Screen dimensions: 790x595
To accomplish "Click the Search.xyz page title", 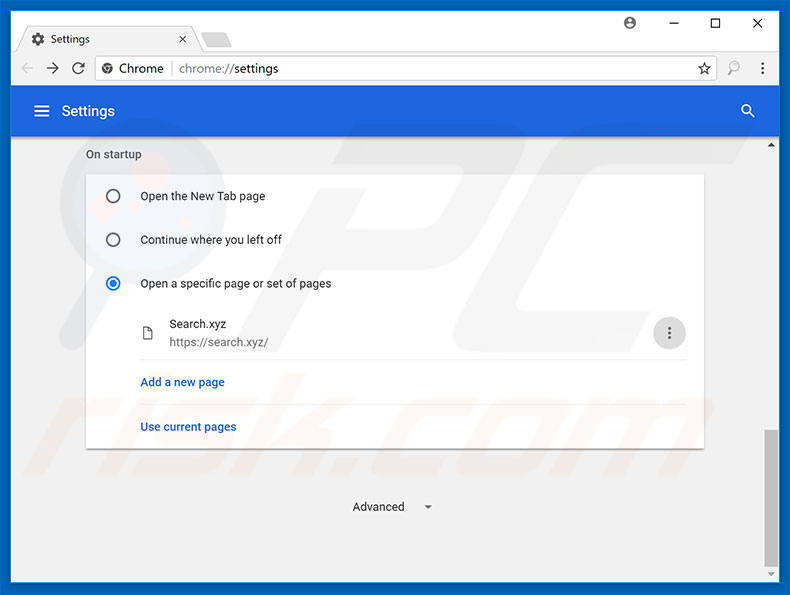I will pos(198,324).
